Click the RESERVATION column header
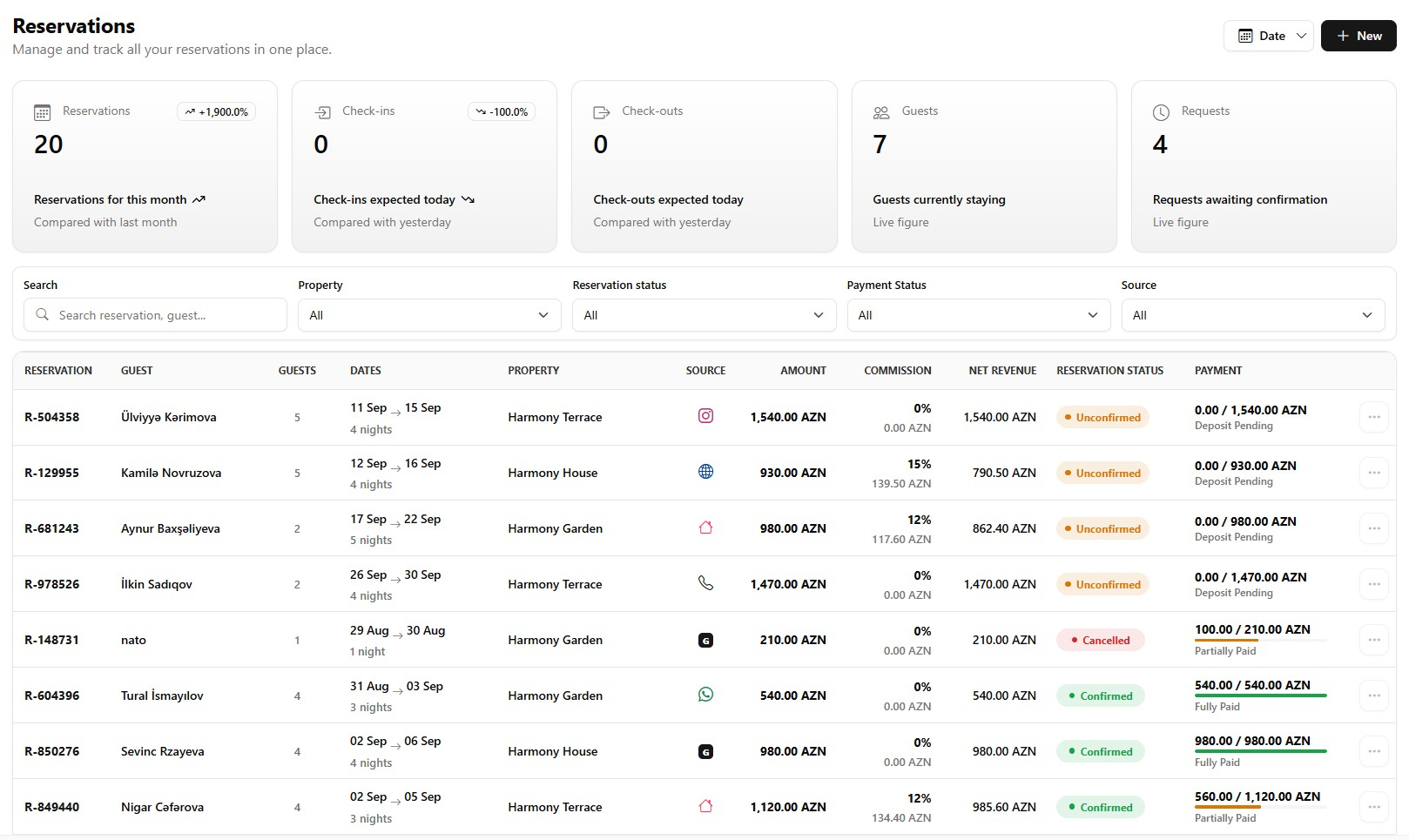This screenshot has width=1409, height=840. 58,371
